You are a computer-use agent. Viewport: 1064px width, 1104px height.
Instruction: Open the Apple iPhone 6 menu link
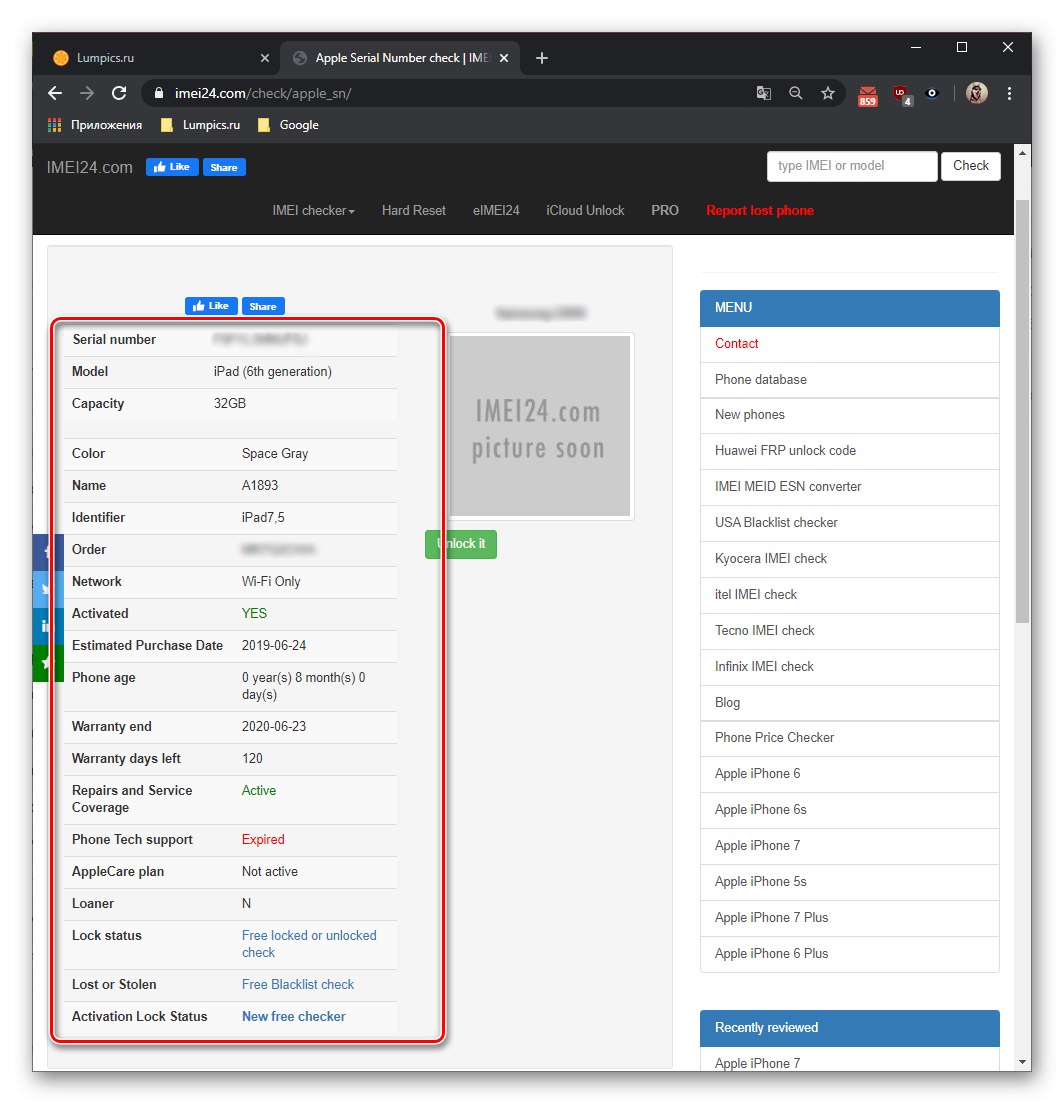[849, 774]
